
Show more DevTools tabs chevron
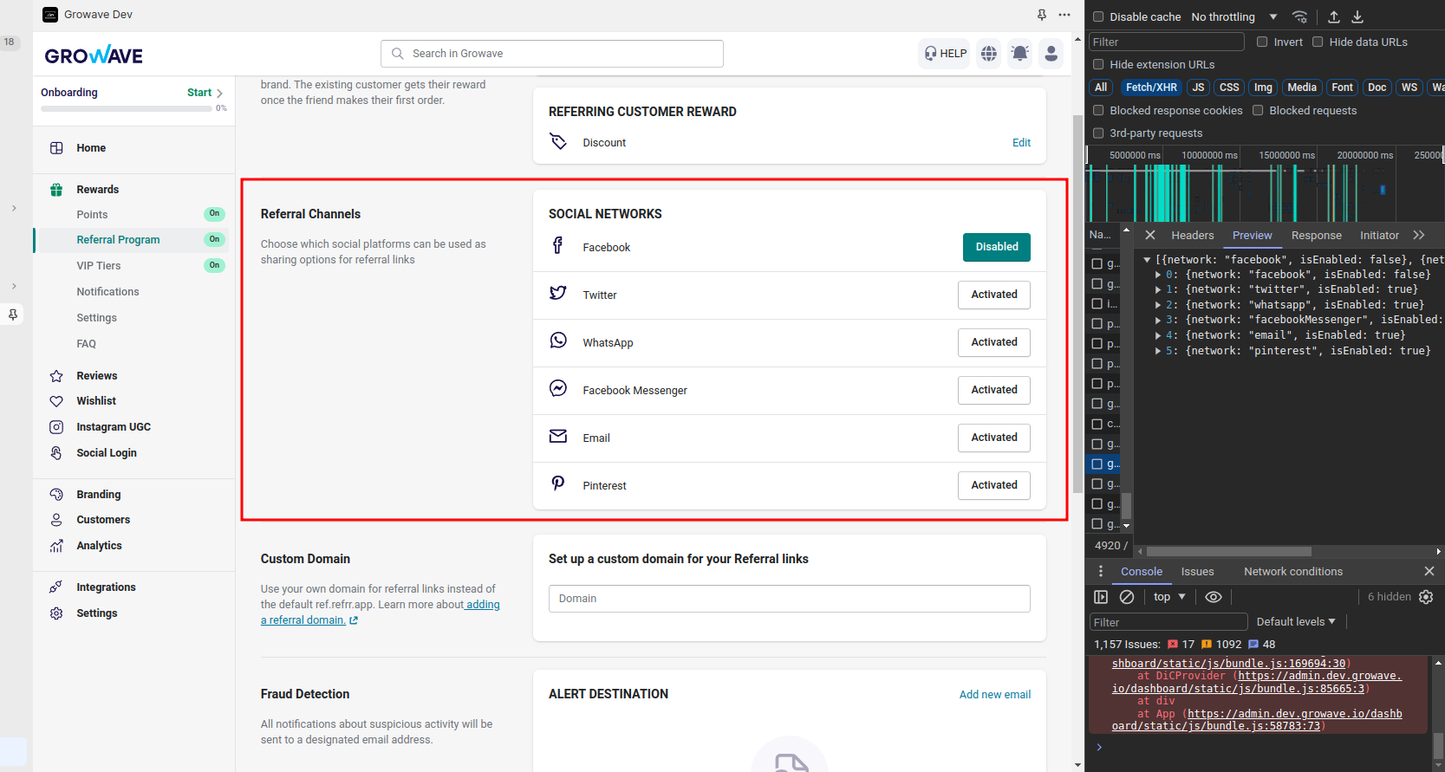pyautogui.click(x=1419, y=235)
